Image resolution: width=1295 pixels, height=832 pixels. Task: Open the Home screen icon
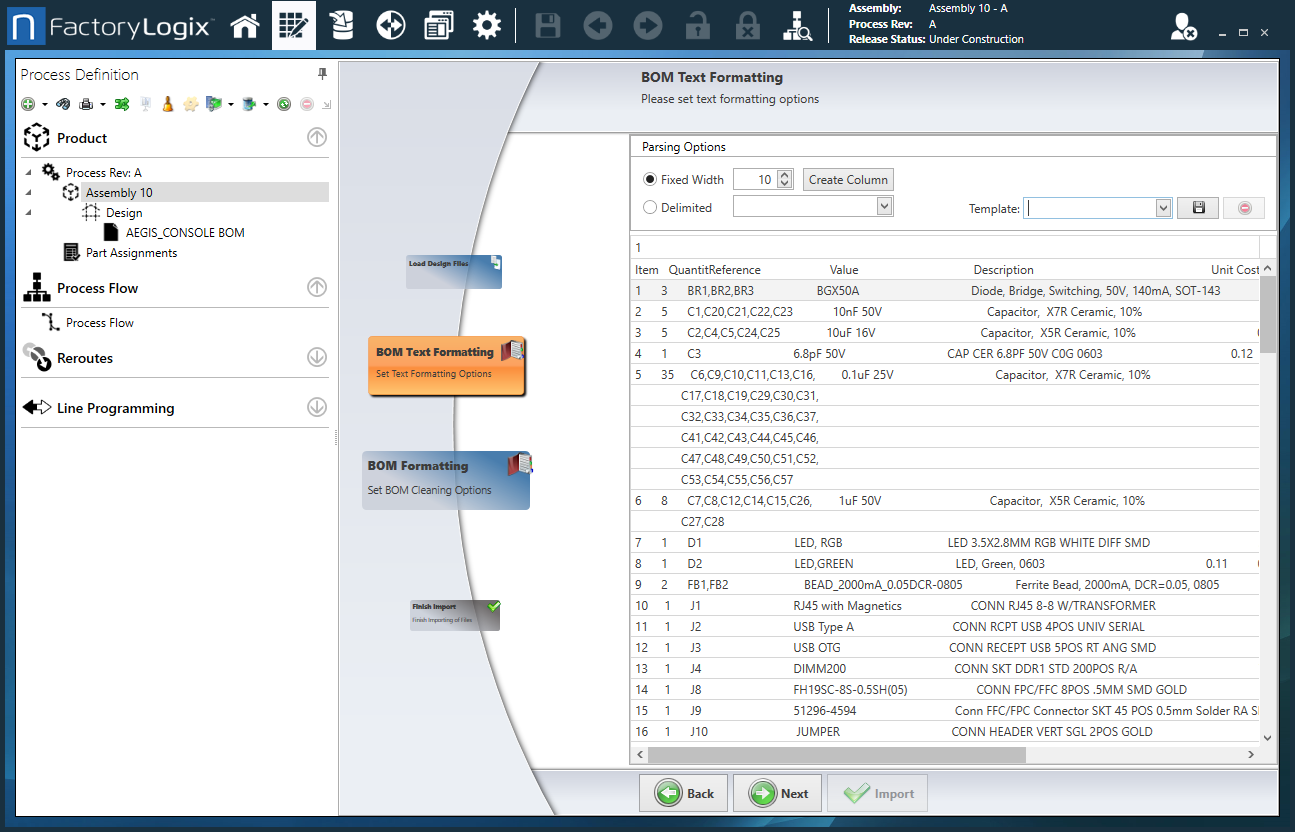tap(245, 26)
